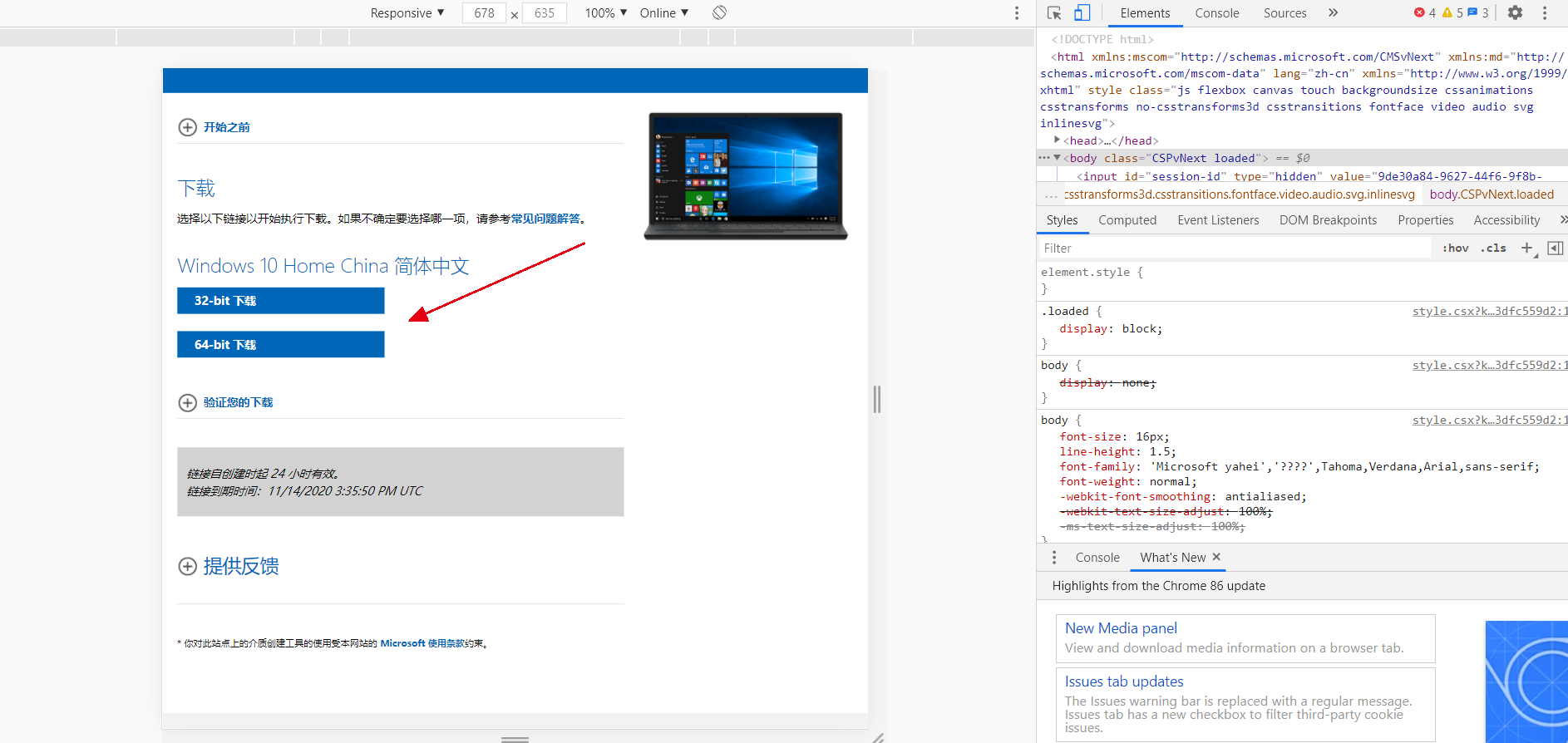Click ellipsis actions beside body element
The width and height of the screenshot is (1568, 743).
(1044, 157)
